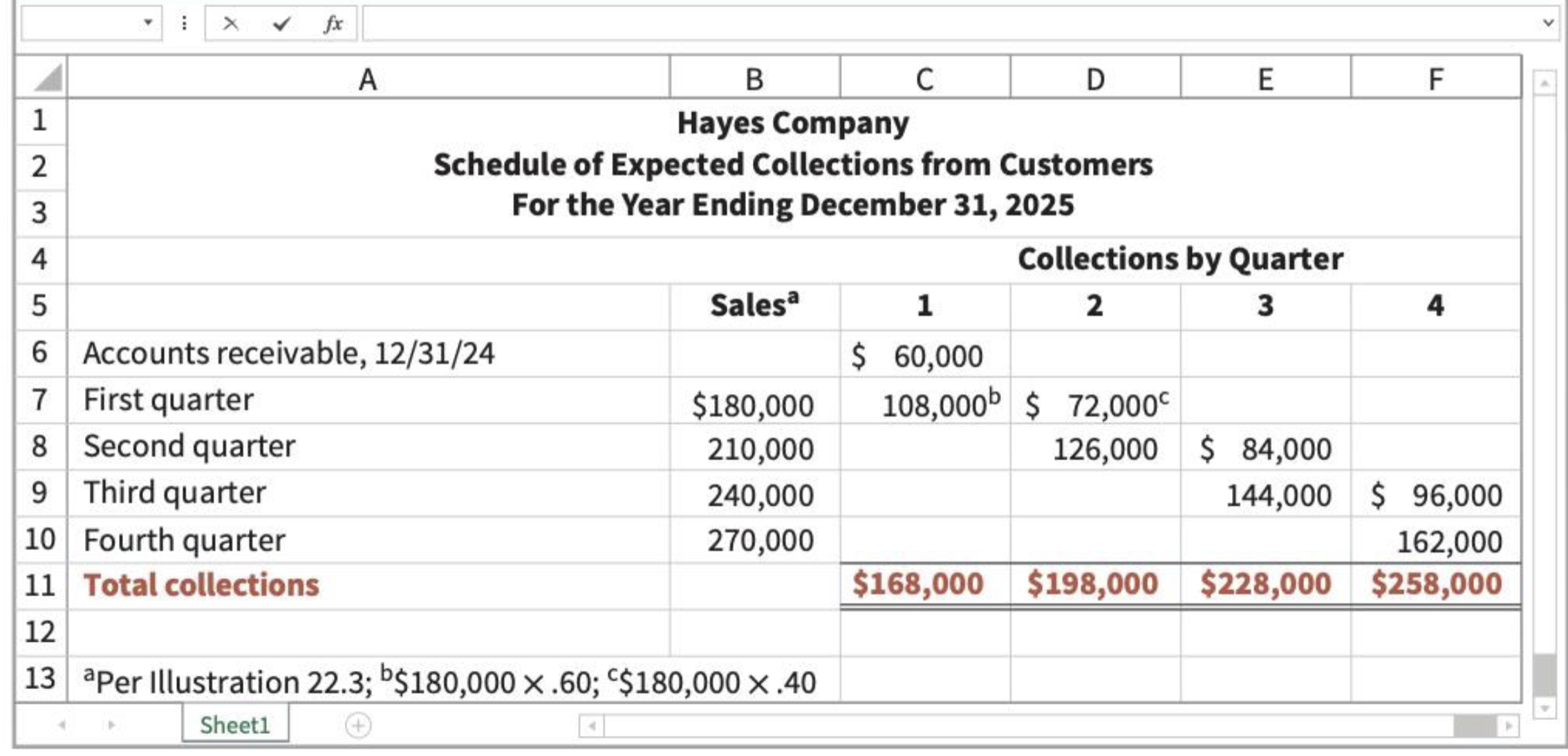Click previous sheet navigation arrow
The image size is (1568, 756).
(x=62, y=726)
